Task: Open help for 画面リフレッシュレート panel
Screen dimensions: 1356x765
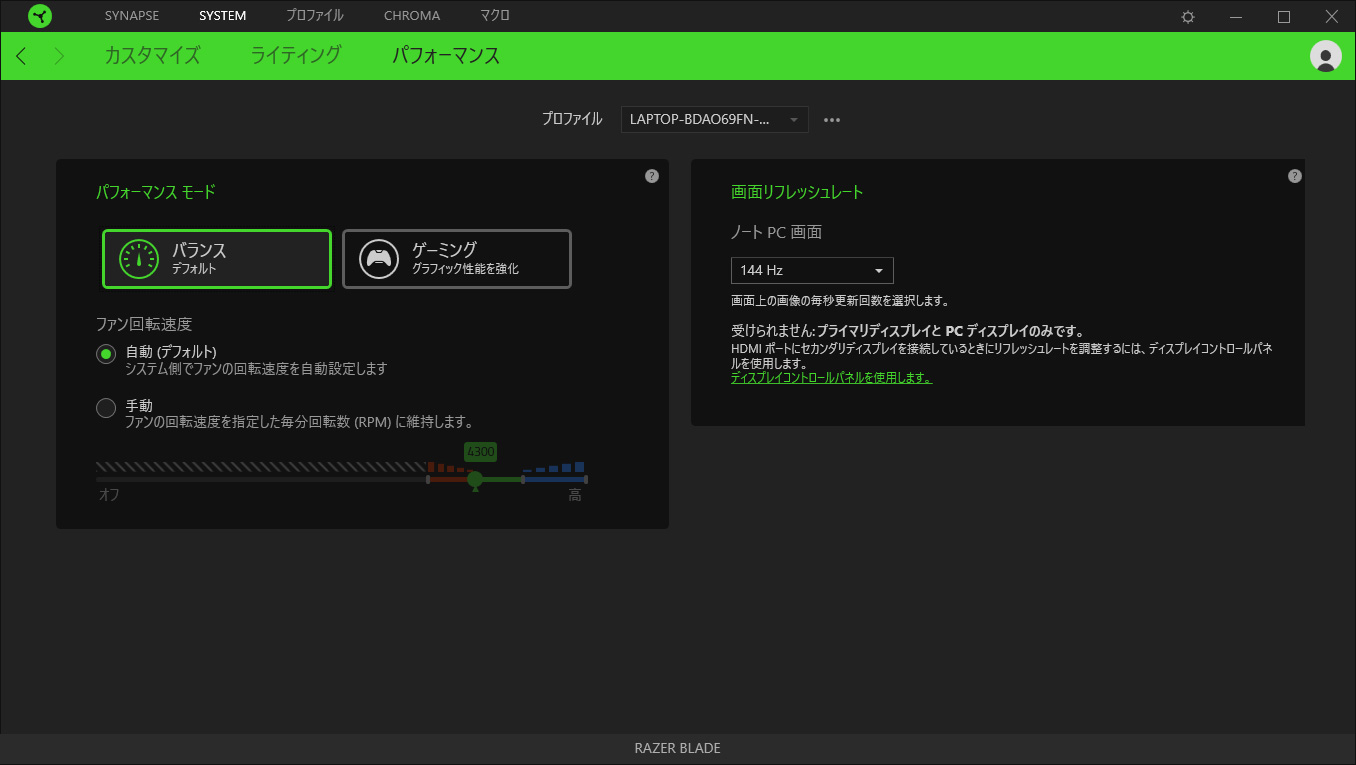Action: click(1295, 176)
